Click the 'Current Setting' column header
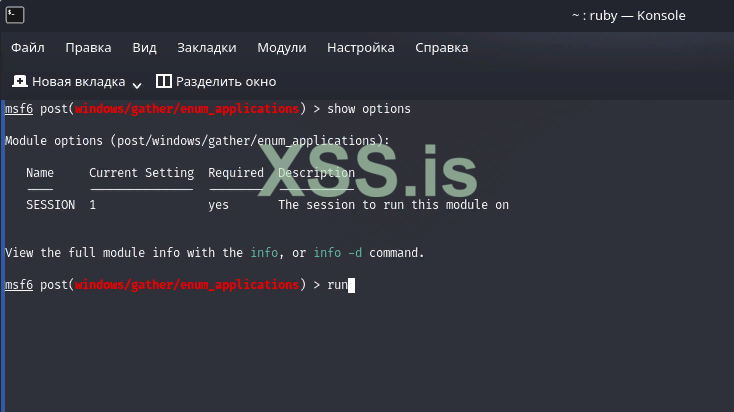The width and height of the screenshot is (734, 412). 141,173
